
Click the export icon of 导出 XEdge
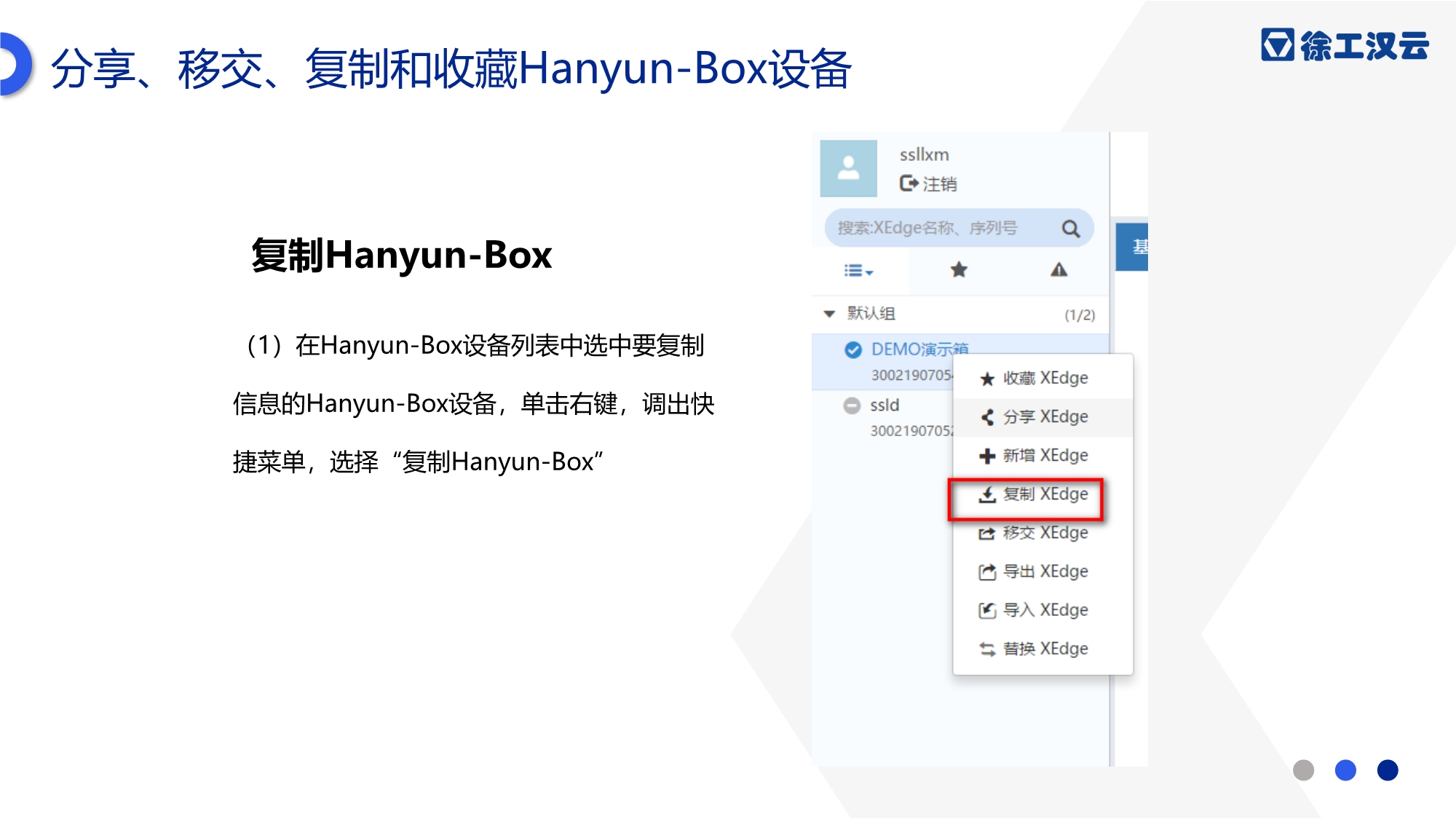[987, 572]
